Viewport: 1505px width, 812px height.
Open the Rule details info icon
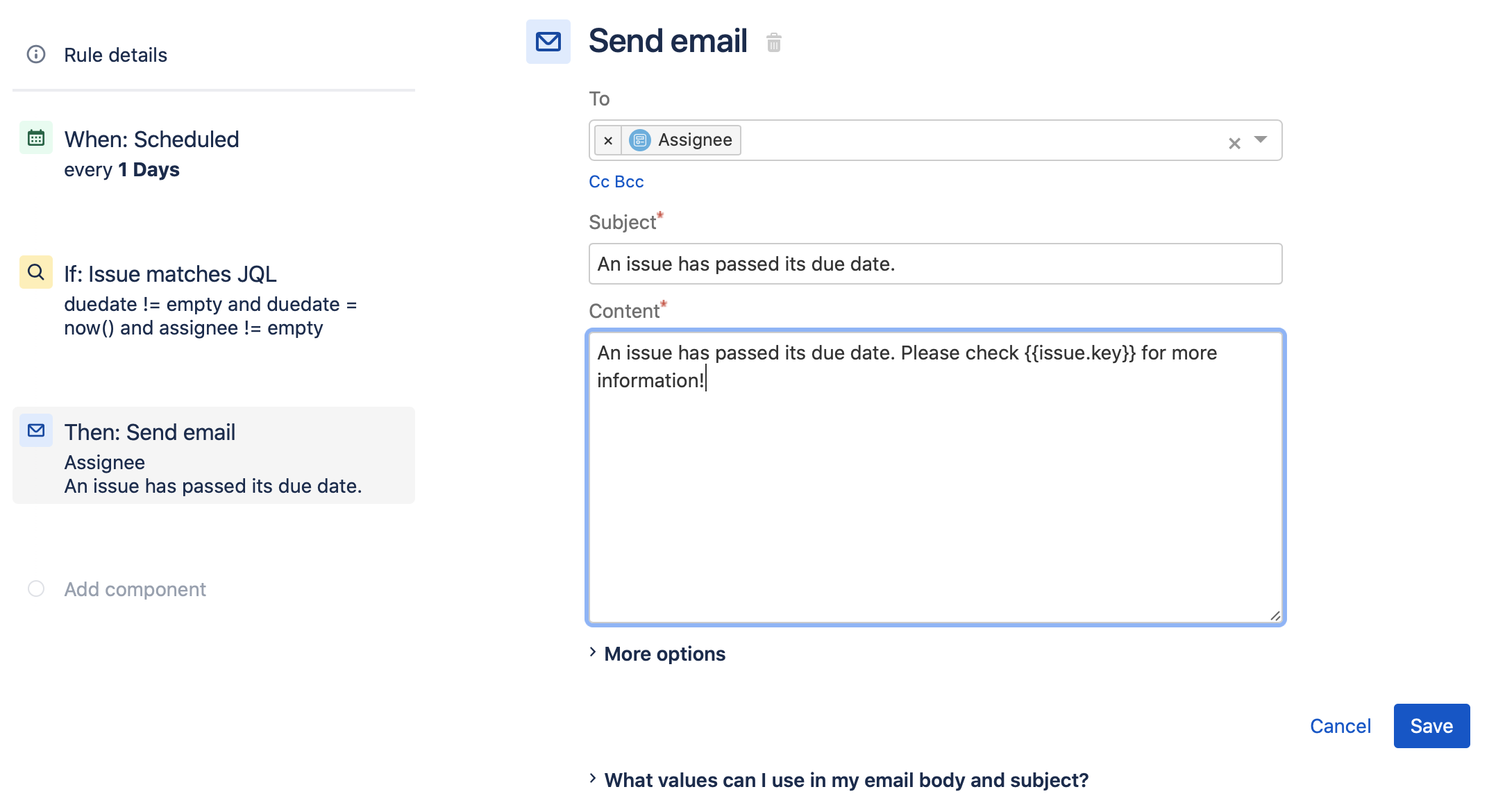pyautogui.click(x=35, y=54)
